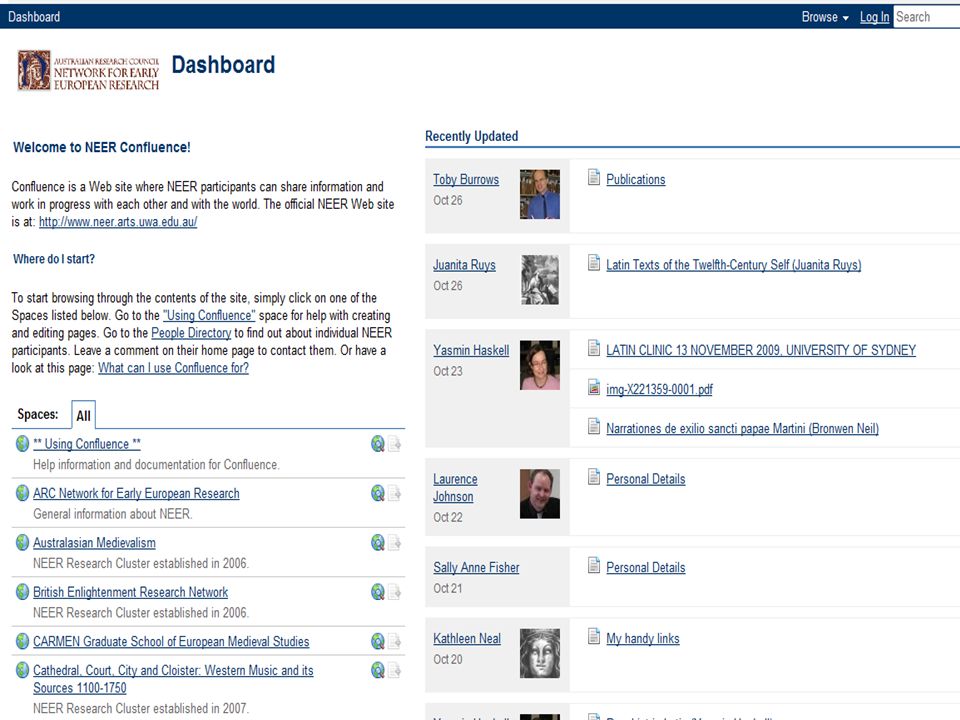Click Laurence Johnson profile photo
This screenshot has height=720, width=960.
(x=539, y=494)
